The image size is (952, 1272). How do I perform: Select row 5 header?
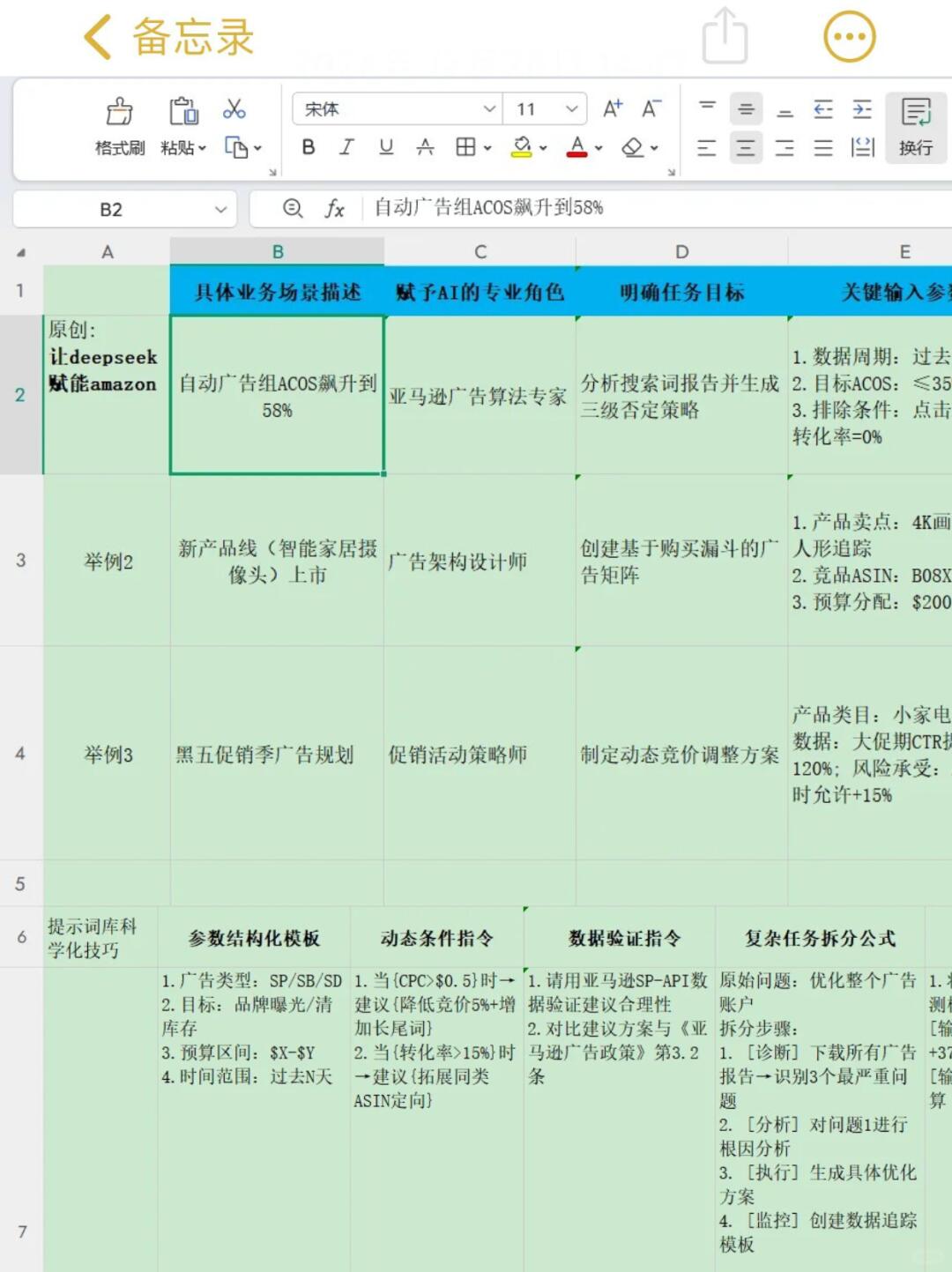pos(20,883)
